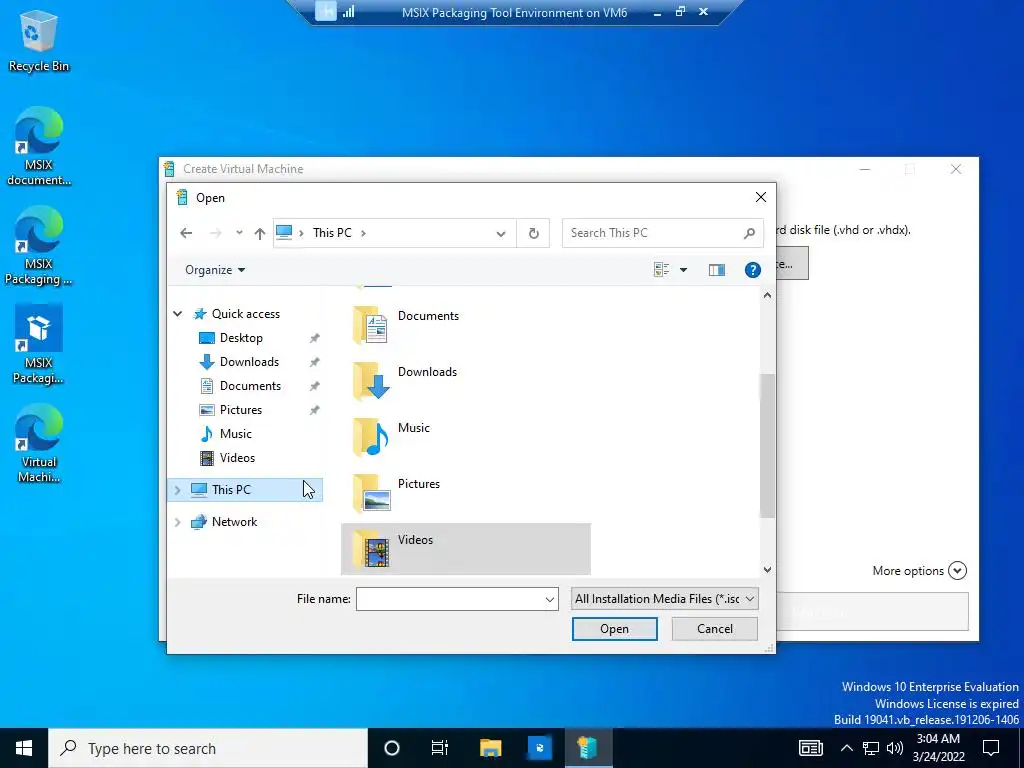Refresh the This PC location
1024x768 pixels.
(x=534, y=233)
